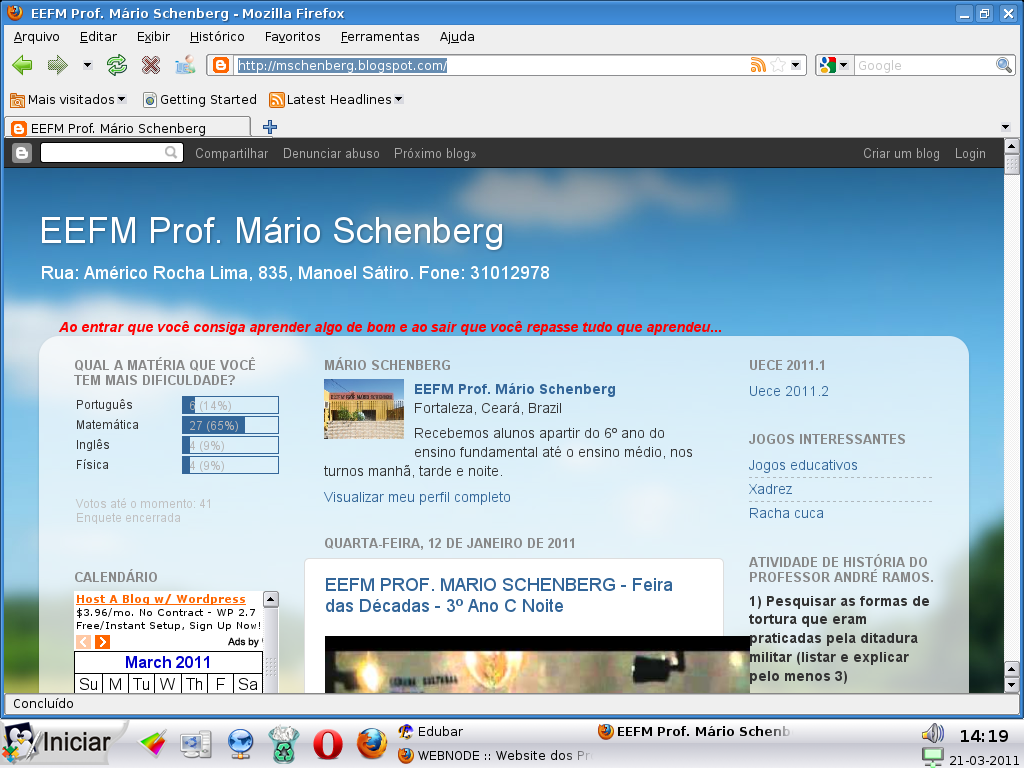Open the Ferramentas menu
Screen dimensions: 1024x768
click(379, 36)
